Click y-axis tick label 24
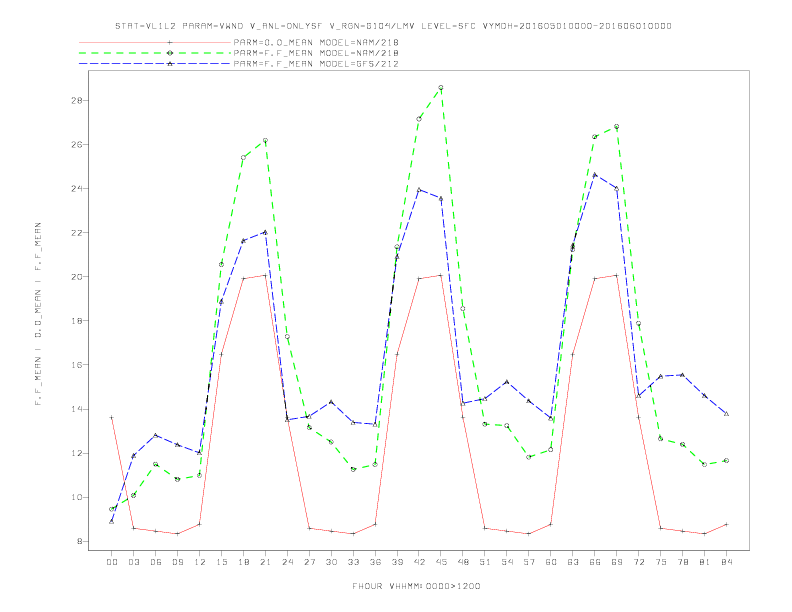This screenshot has height=612, width=792. (x=77, y=189)
